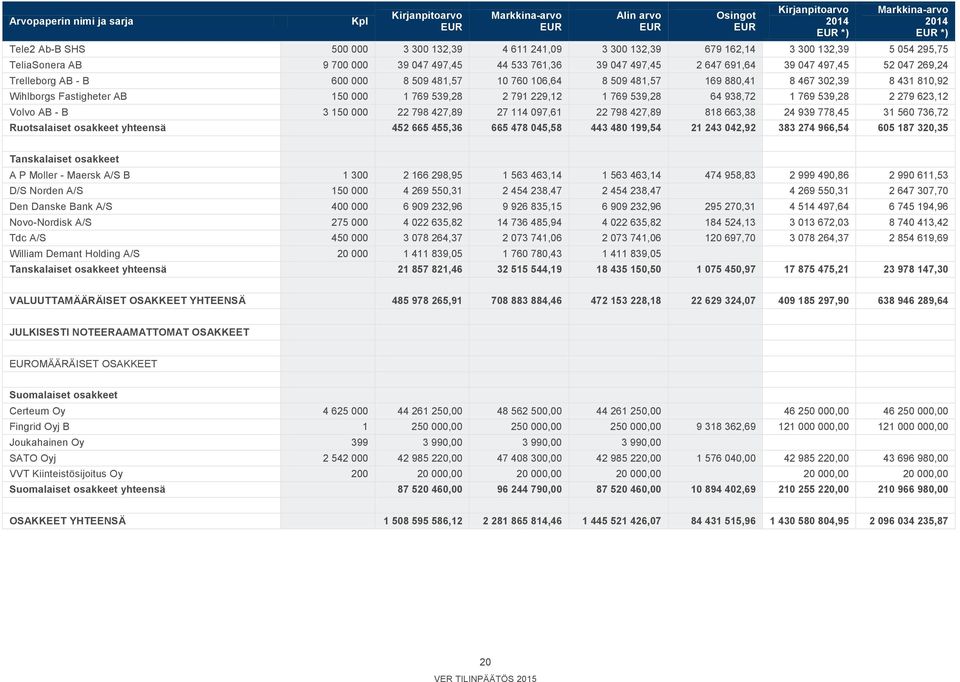This screenshot has width=960, height=682.
Task: Select the 'TeliaSonera AB' row name
Action: pyautogui.click(x=45, y=65)
